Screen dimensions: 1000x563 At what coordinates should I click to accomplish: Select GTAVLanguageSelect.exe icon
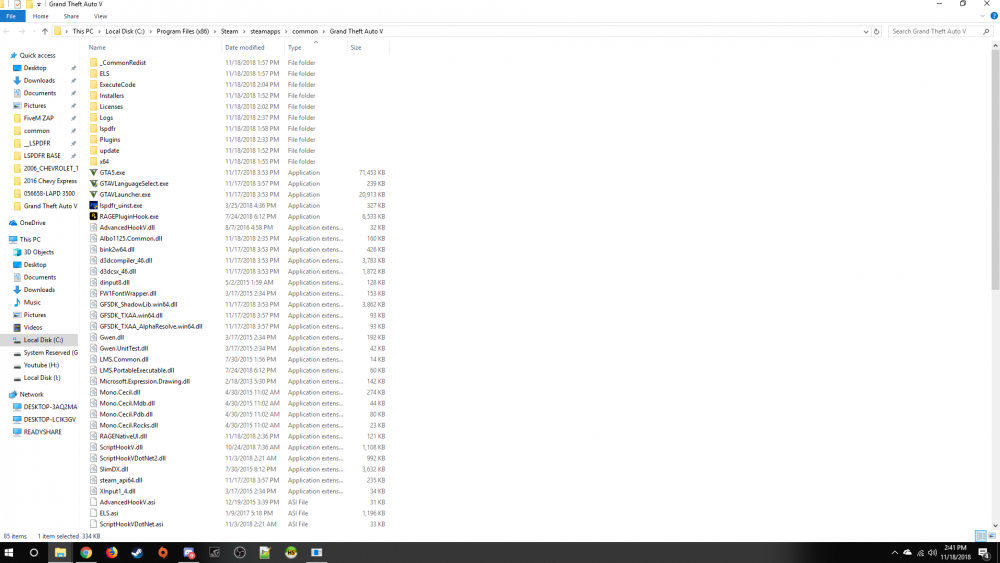(x=93, y=184)
